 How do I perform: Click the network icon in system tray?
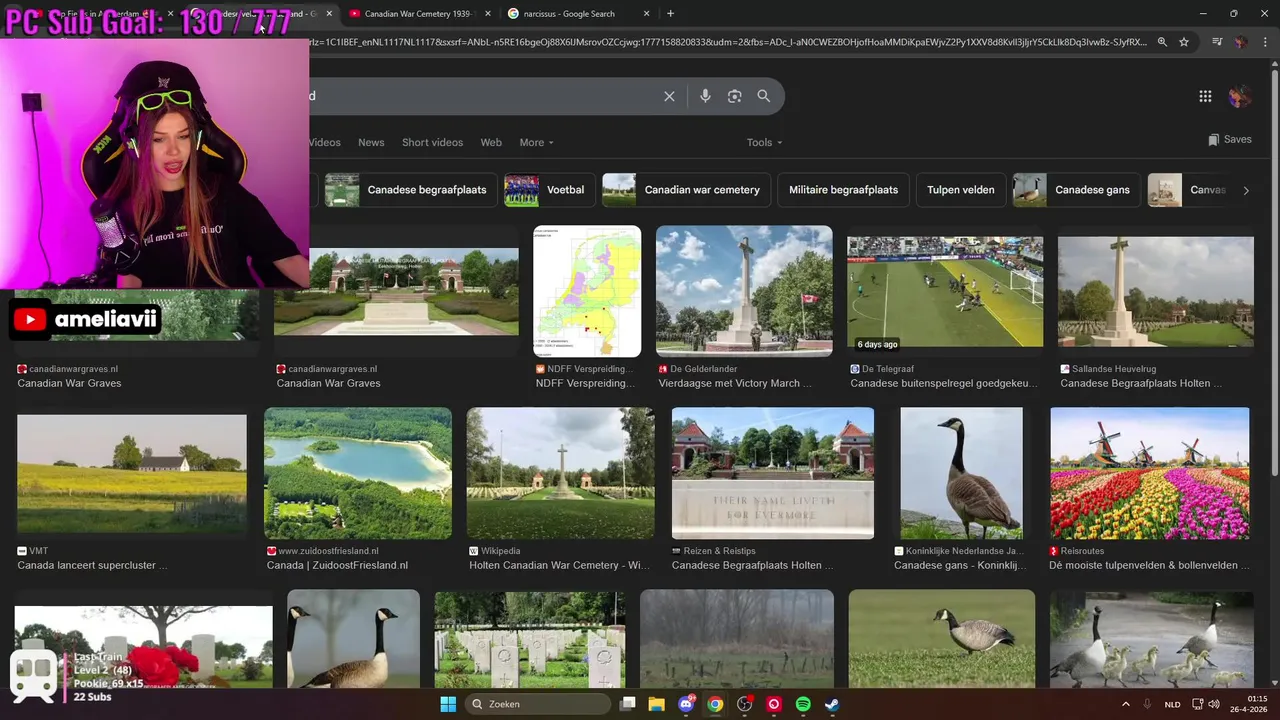(x=1196, y=704)
